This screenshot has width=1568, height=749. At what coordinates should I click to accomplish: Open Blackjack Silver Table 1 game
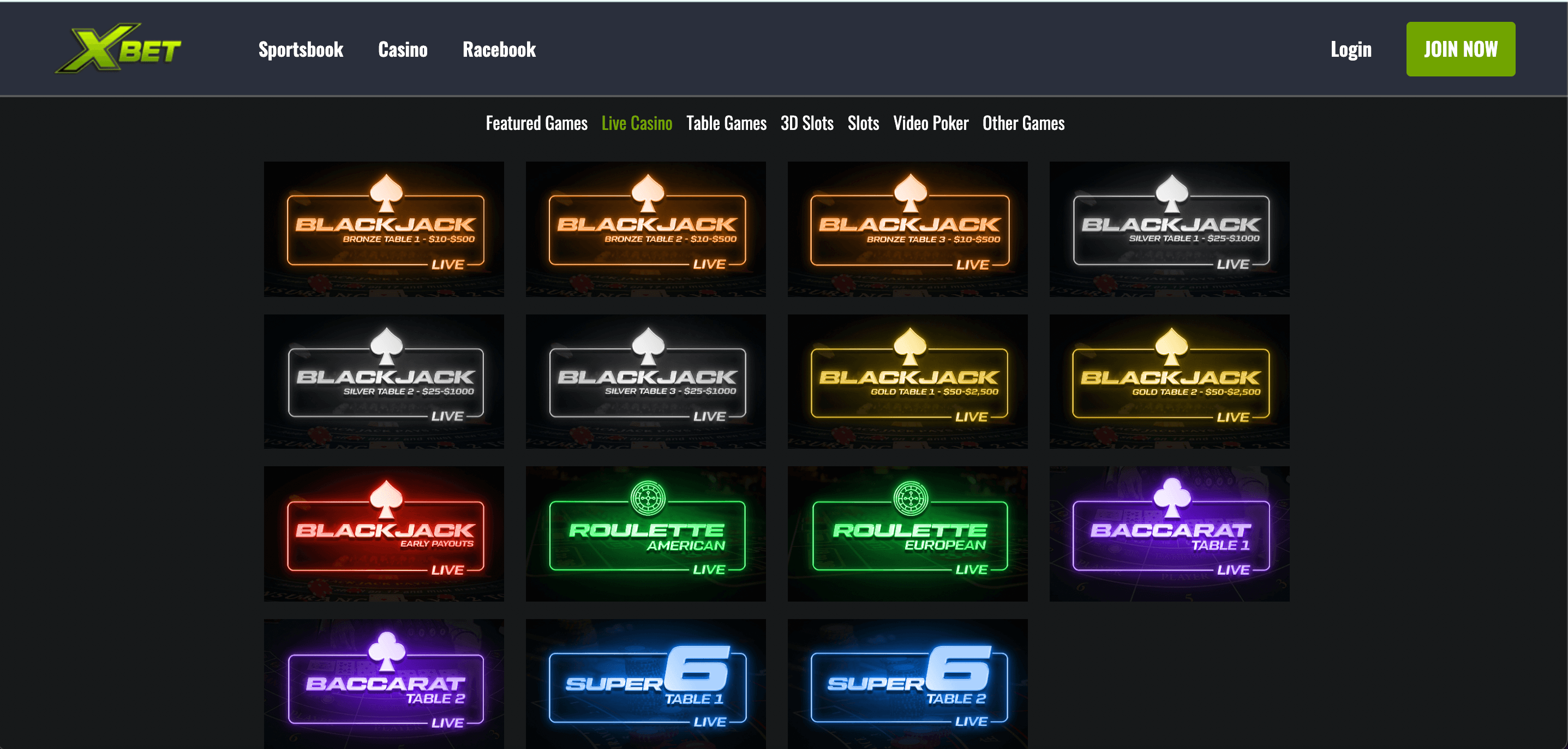[x=1169, y=229]
